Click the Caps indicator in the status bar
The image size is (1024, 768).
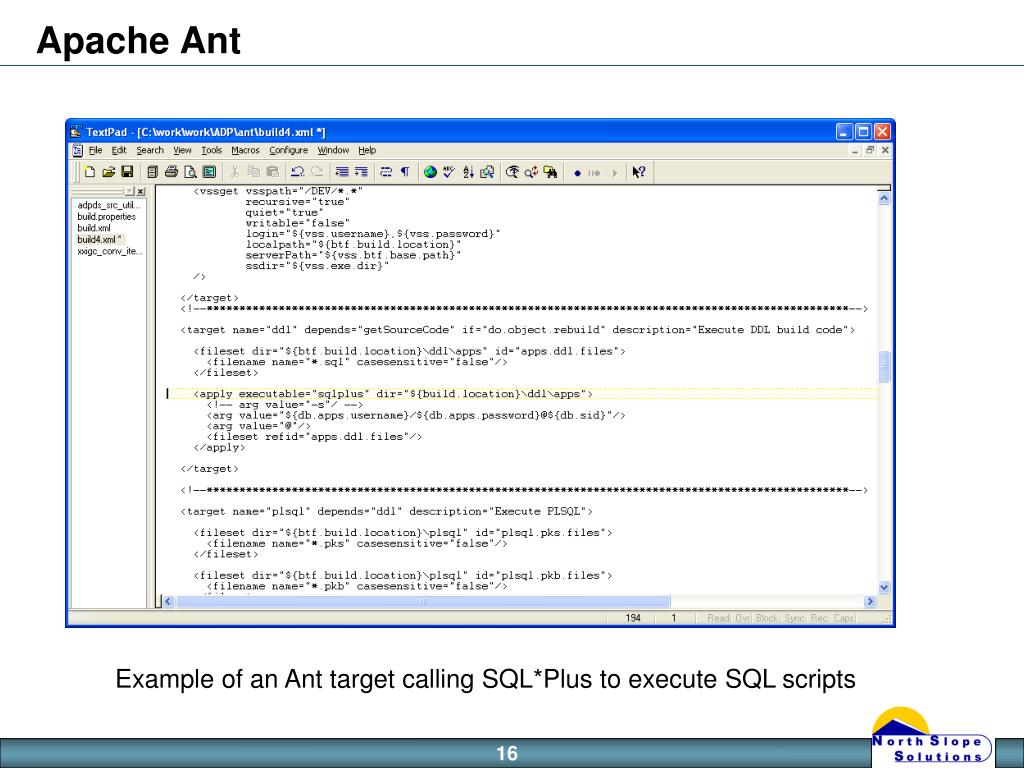844,618
